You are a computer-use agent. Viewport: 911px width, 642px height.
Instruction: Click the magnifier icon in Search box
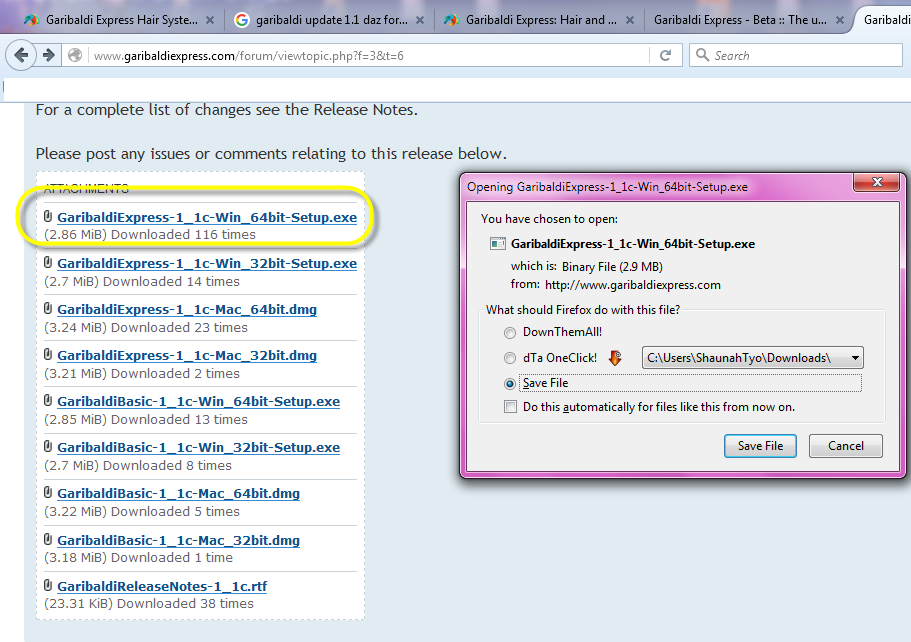pyautogui.click(x=702, y=55)
